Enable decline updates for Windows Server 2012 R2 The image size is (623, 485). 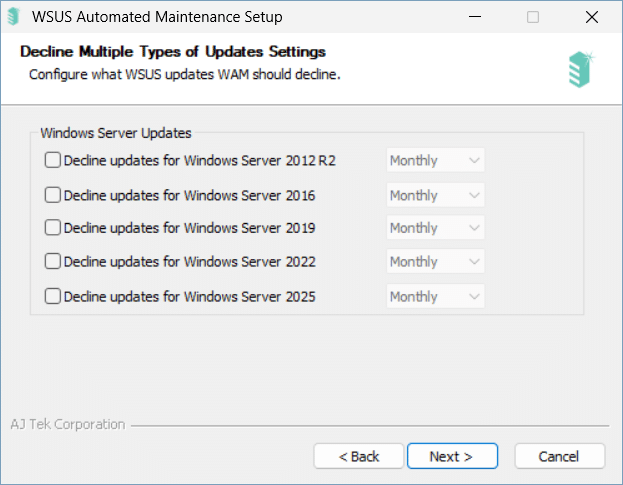click(52, 160)
